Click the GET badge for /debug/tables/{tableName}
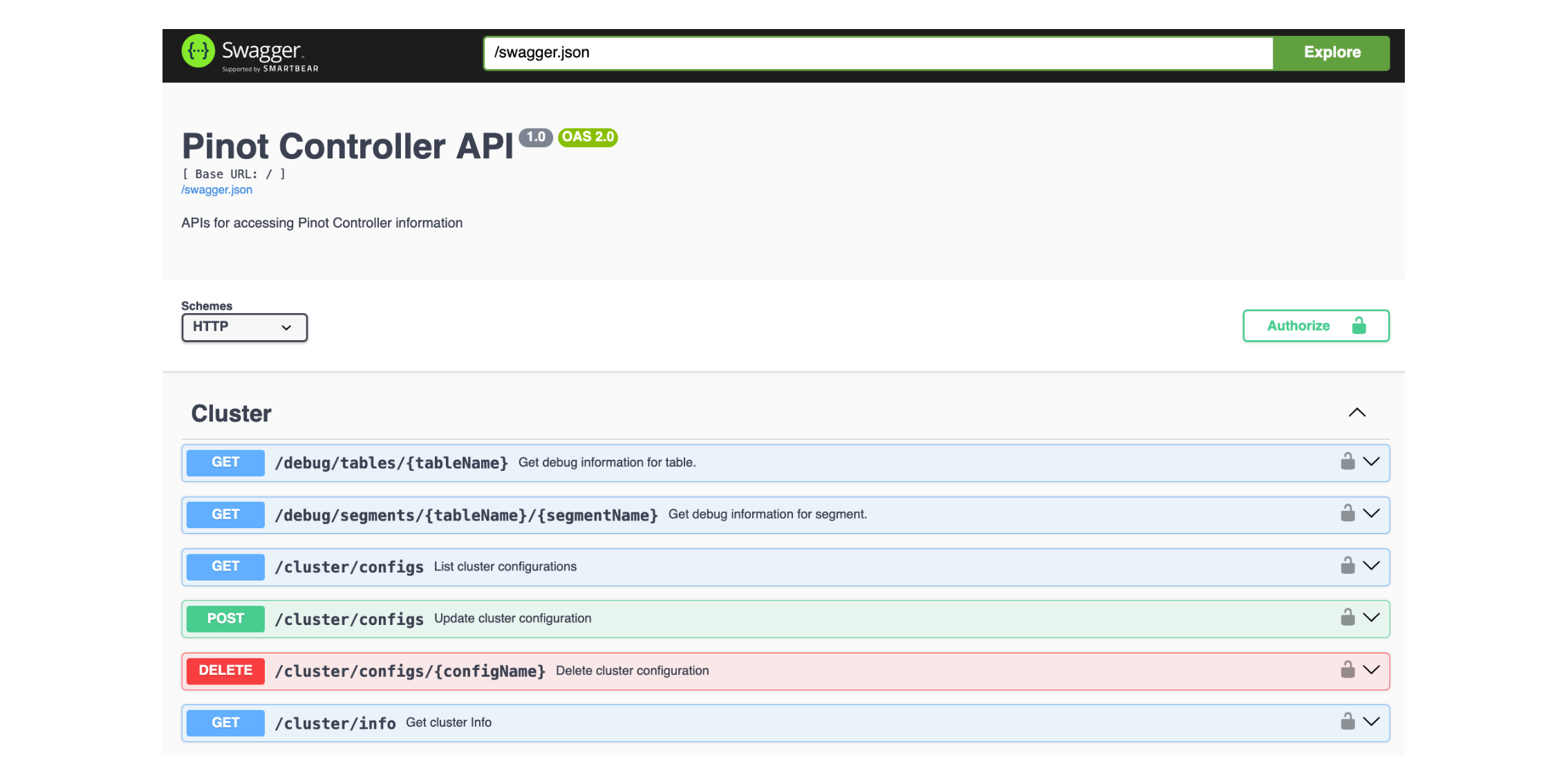 coord(225,463)
